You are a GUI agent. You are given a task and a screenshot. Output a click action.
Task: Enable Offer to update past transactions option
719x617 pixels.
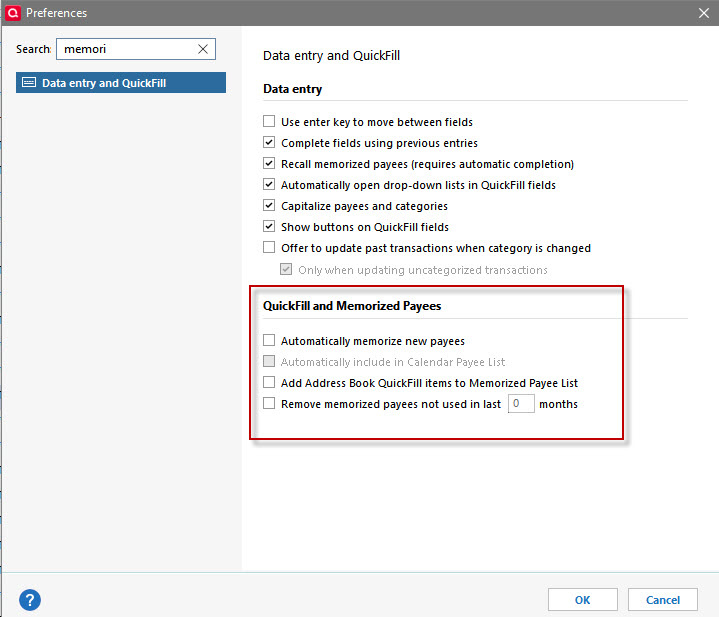coord(269,248)
